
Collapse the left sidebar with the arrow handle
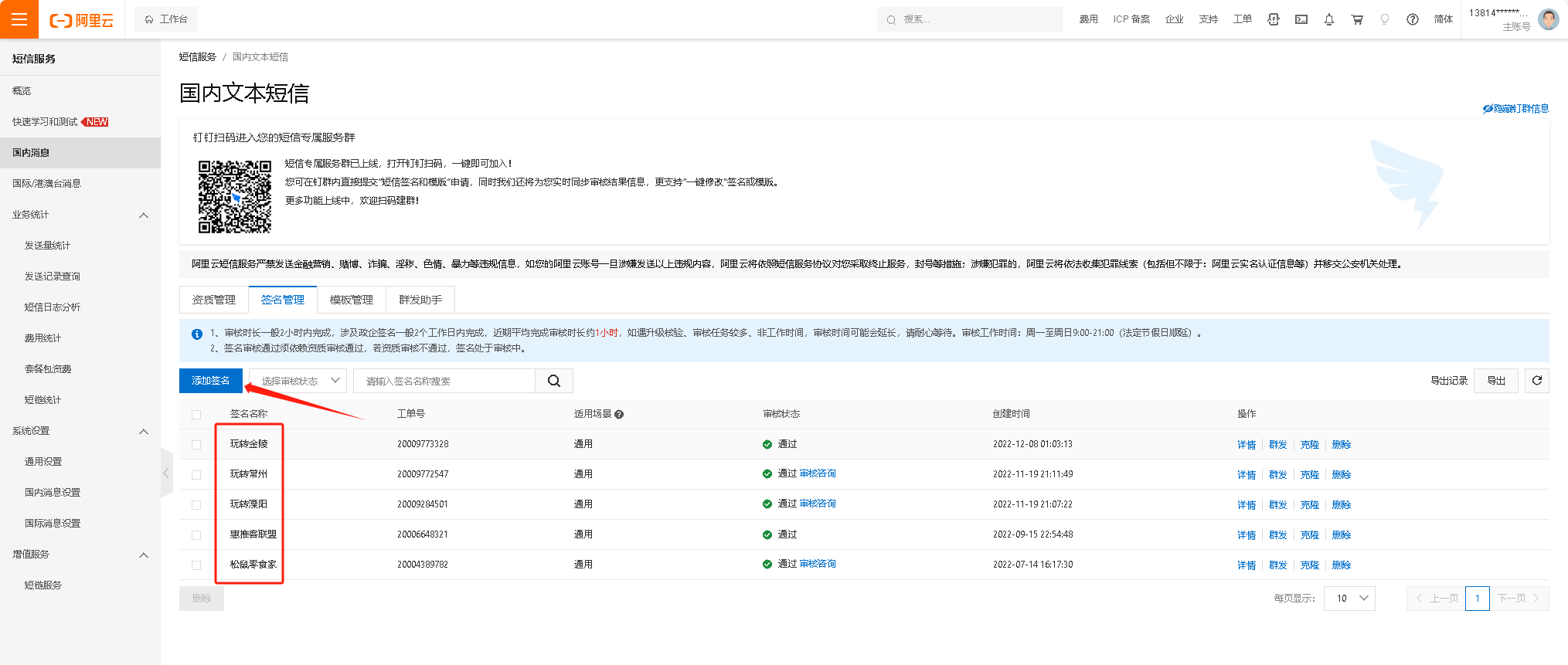pyautogui.click(x=166, y=473)
